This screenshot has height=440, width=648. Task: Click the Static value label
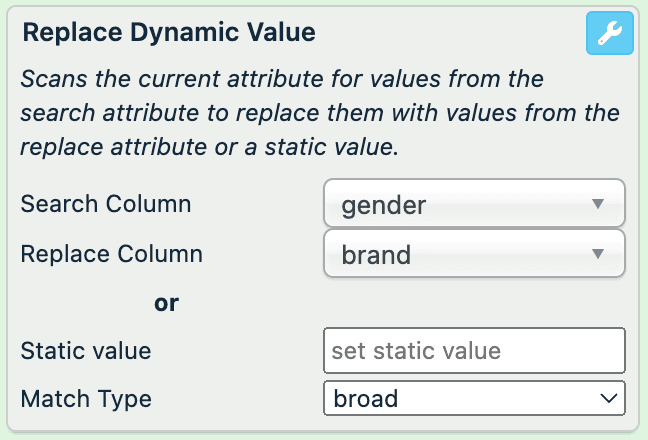coord(86,351)
